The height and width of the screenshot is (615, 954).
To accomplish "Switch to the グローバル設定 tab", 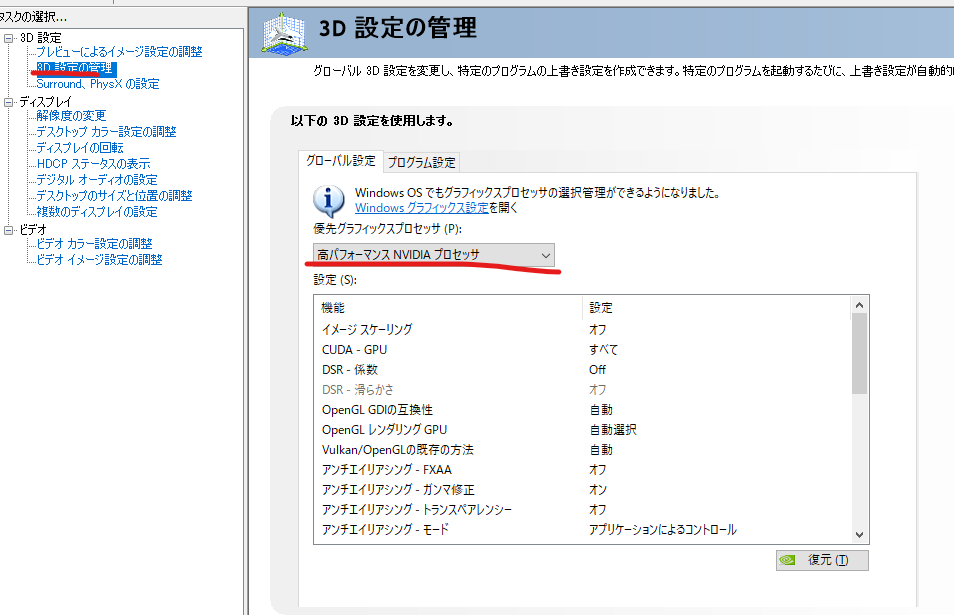I will (341, 161).
